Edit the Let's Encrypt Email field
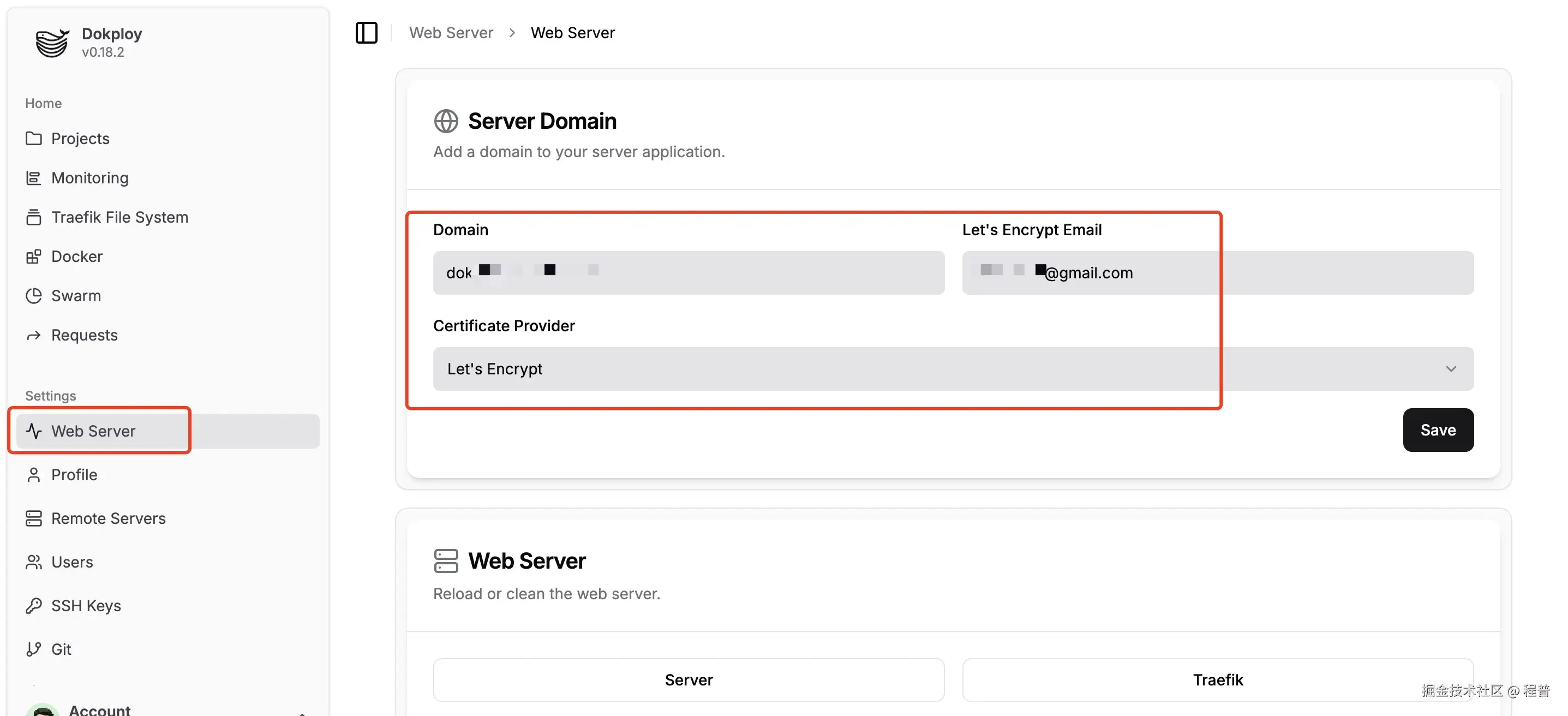 pos(1217,273)
